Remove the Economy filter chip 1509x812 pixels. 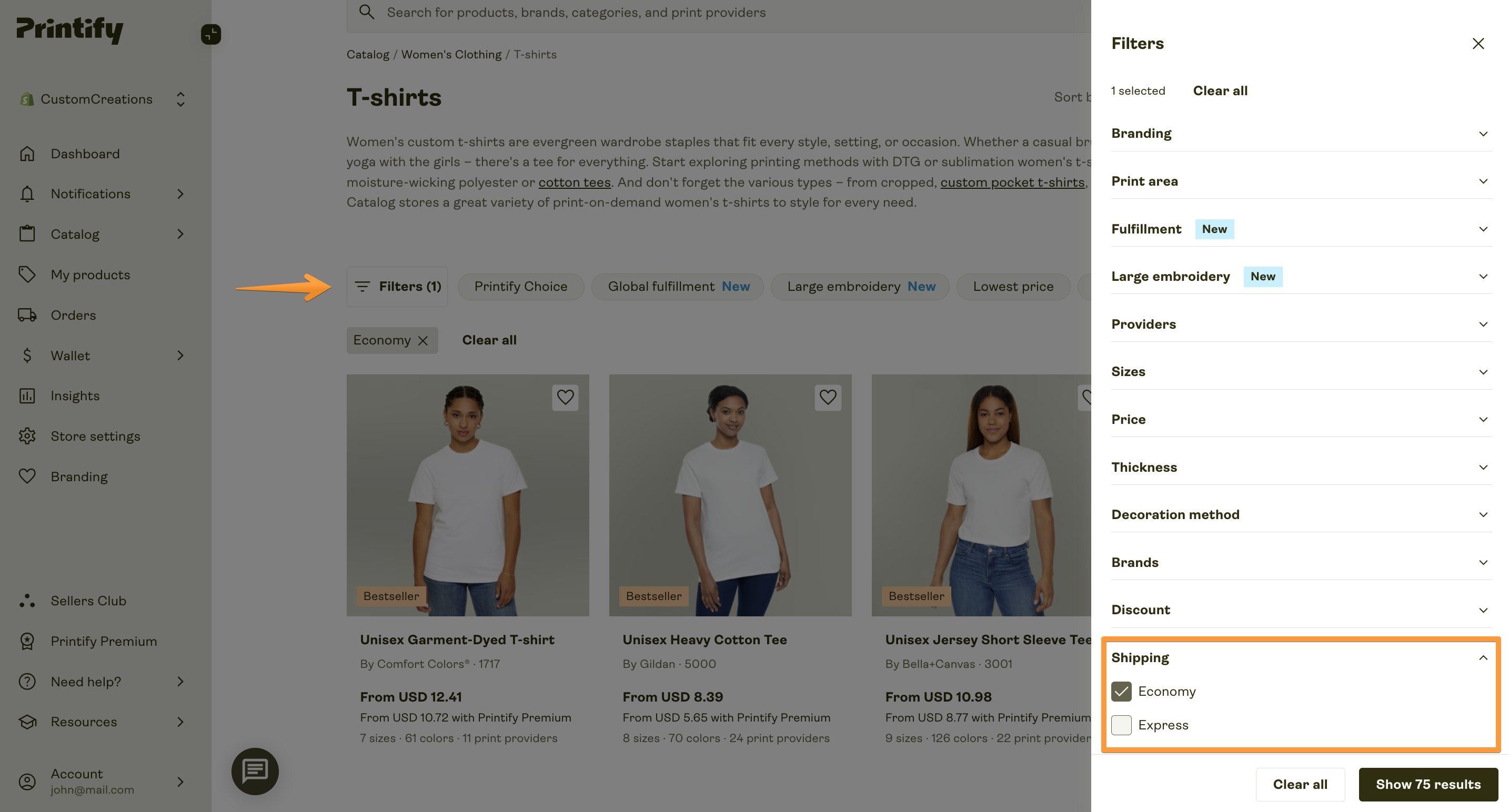click(424, 340)
